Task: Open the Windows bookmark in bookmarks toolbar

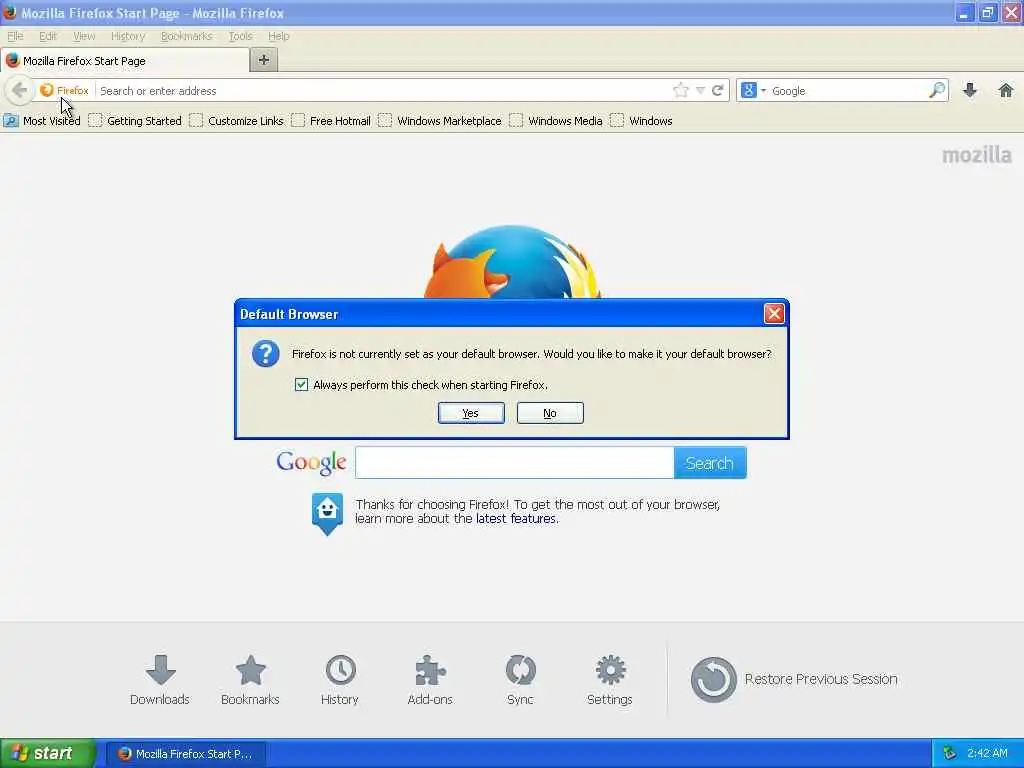Action: [641, 121]
